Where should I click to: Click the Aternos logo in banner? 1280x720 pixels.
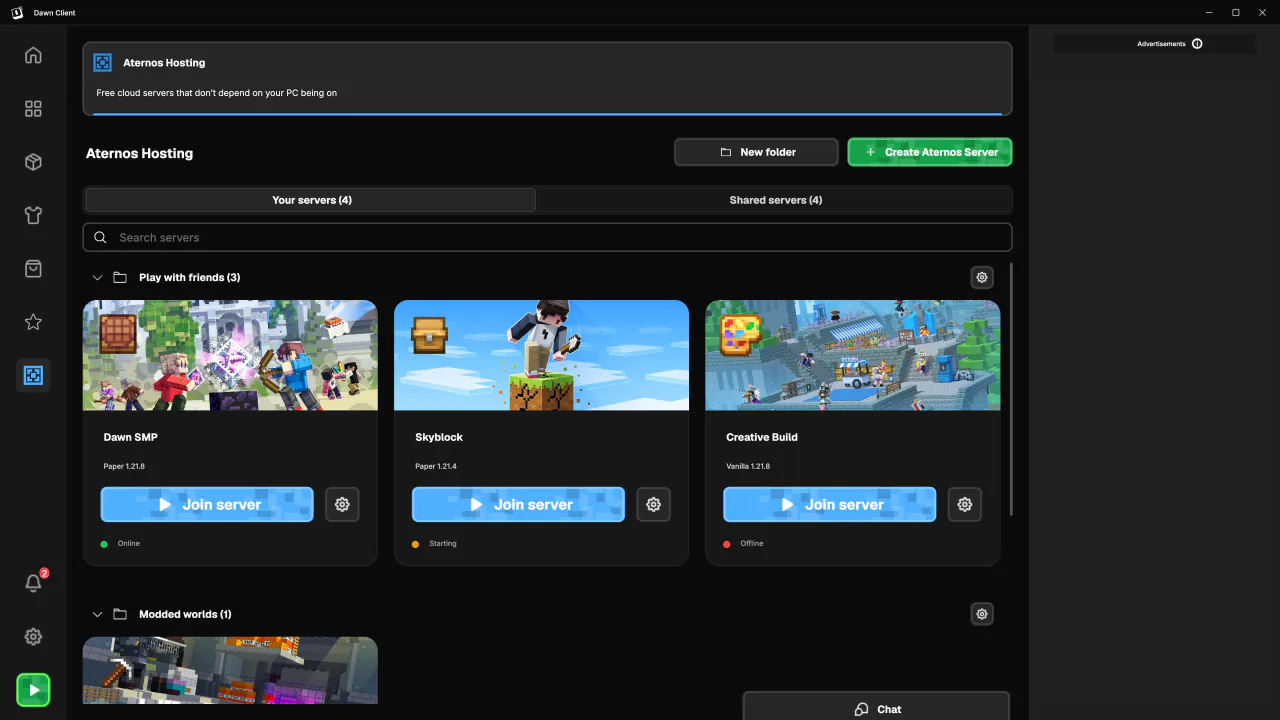click(102, 63)
